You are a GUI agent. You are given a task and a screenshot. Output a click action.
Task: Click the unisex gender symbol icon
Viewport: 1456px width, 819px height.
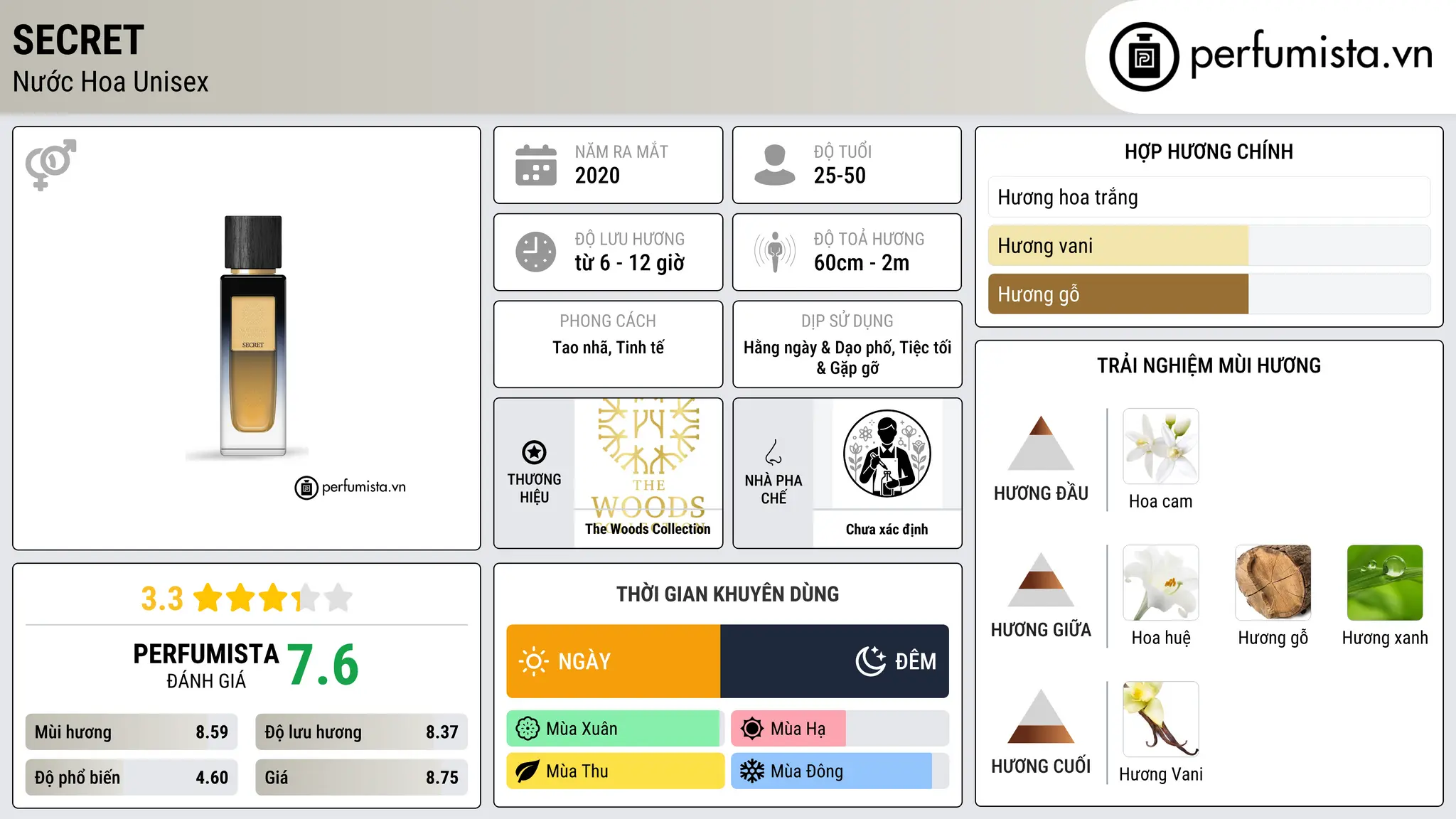(50, 164)
